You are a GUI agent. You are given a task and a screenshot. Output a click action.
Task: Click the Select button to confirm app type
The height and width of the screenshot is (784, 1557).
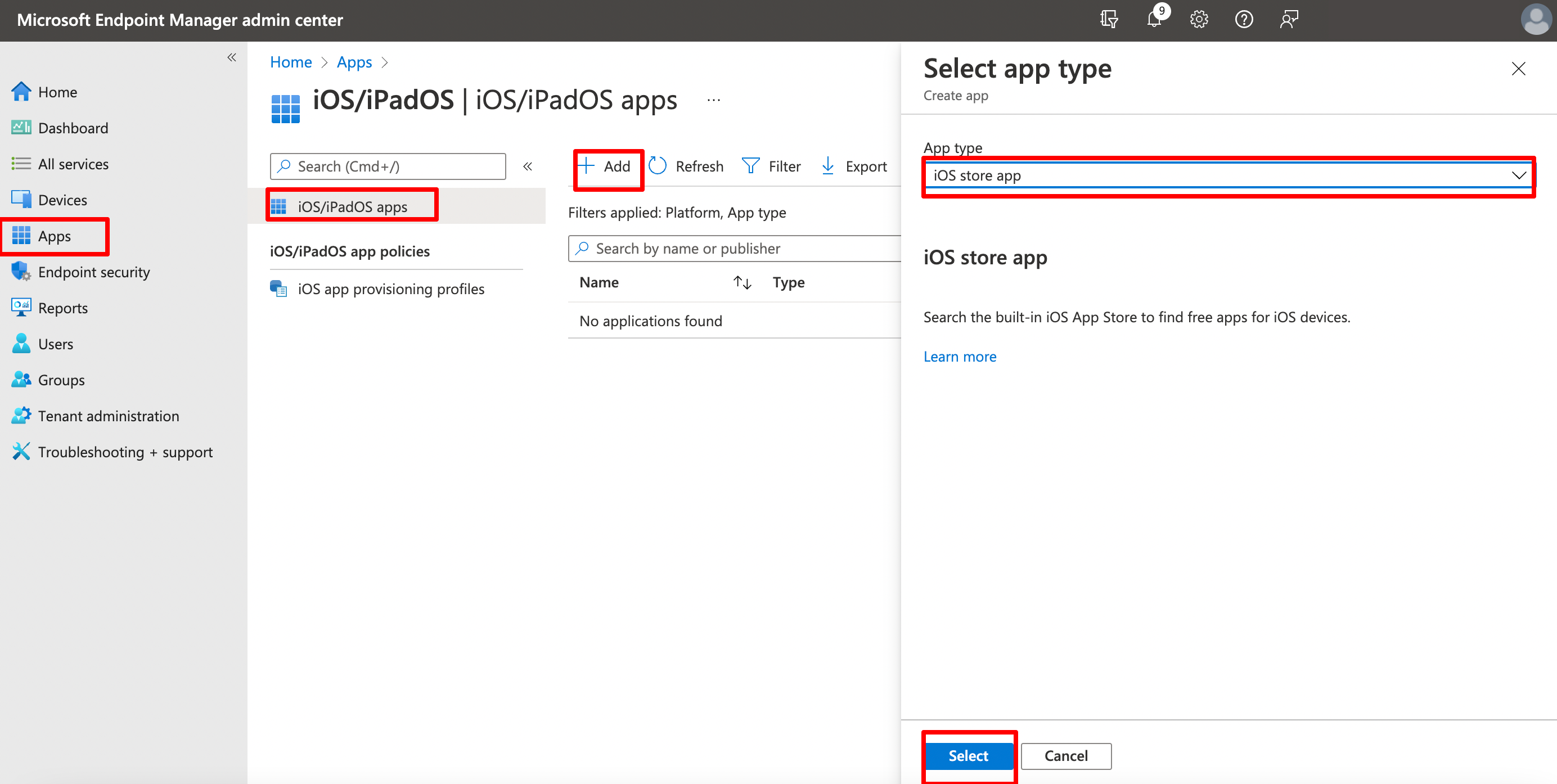point(967,755)
